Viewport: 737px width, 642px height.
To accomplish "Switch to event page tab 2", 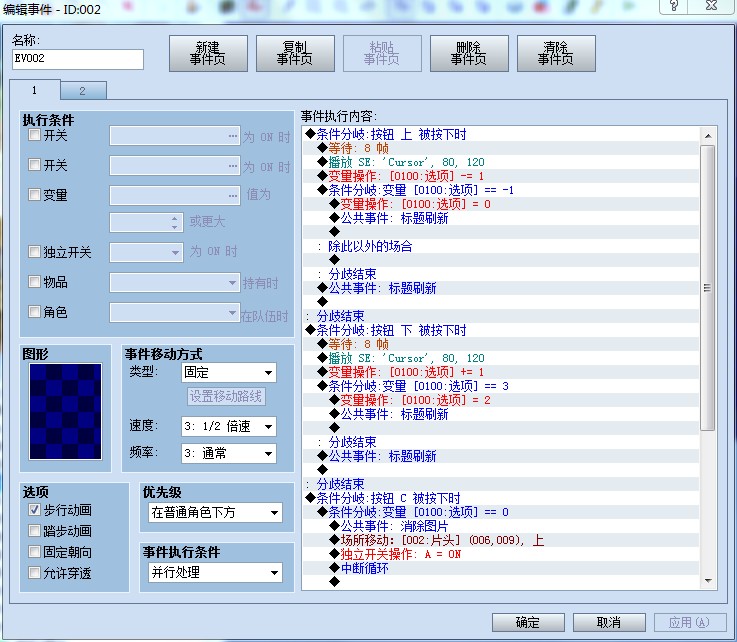I will click(83, 91).
